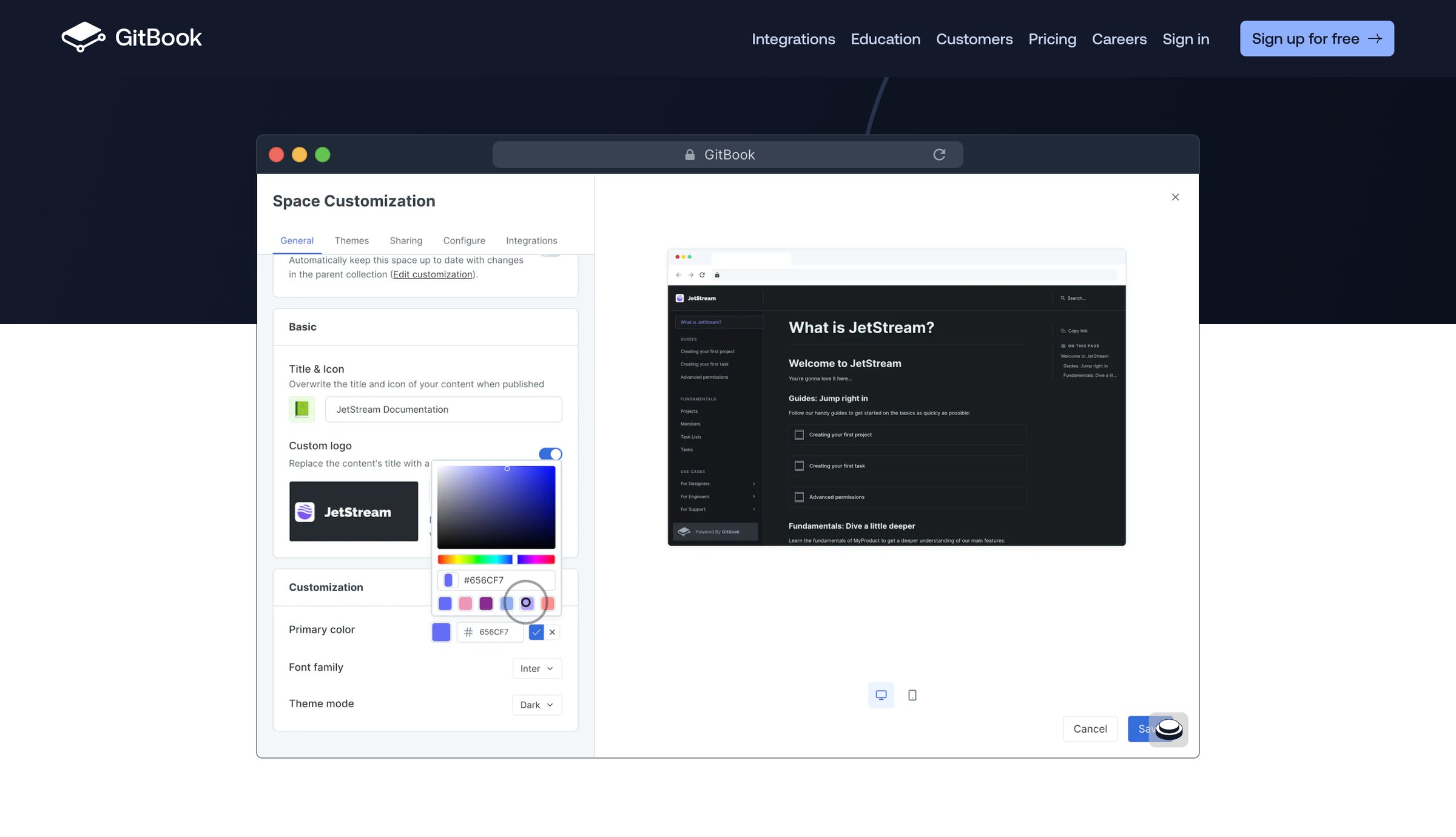Viewport: 1456px width, 837px height.
Task: Click the yellow traffic light on the GitBook window
Action: tap(299, 155)
